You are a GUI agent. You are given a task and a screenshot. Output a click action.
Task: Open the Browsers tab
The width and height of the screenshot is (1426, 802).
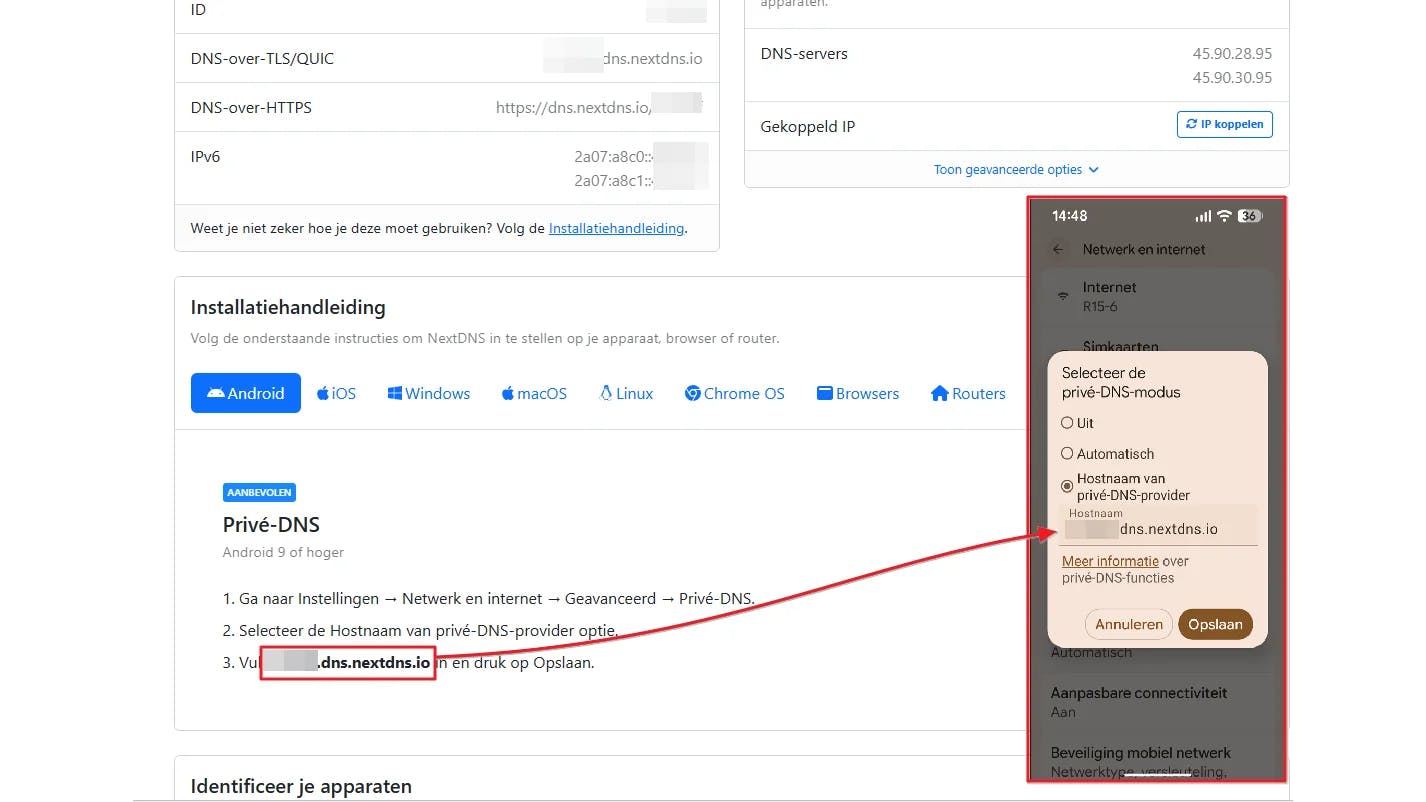(x=858, y=393)
